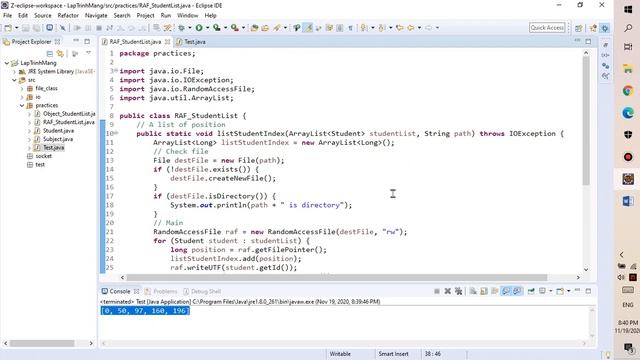Open the Run button dropdown arrow
This screenshot has width=640, height=360.
click(x=207, y=28)
